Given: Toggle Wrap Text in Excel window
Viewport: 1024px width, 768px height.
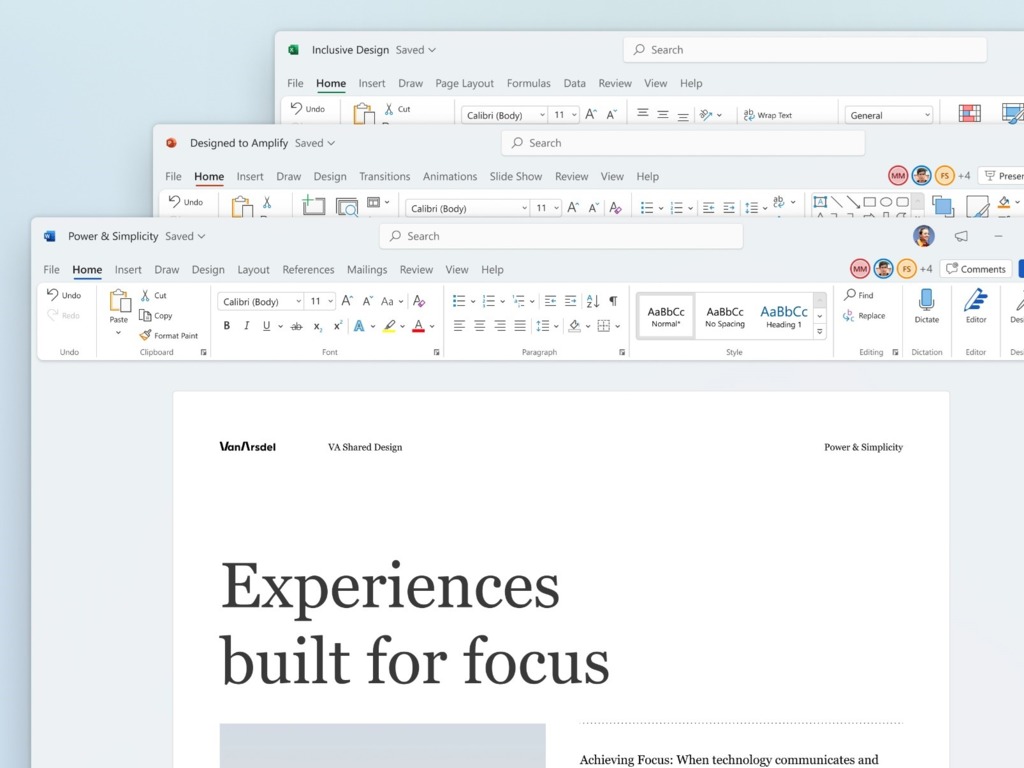Looking at the screenshot, I should (x=767, y=115).
